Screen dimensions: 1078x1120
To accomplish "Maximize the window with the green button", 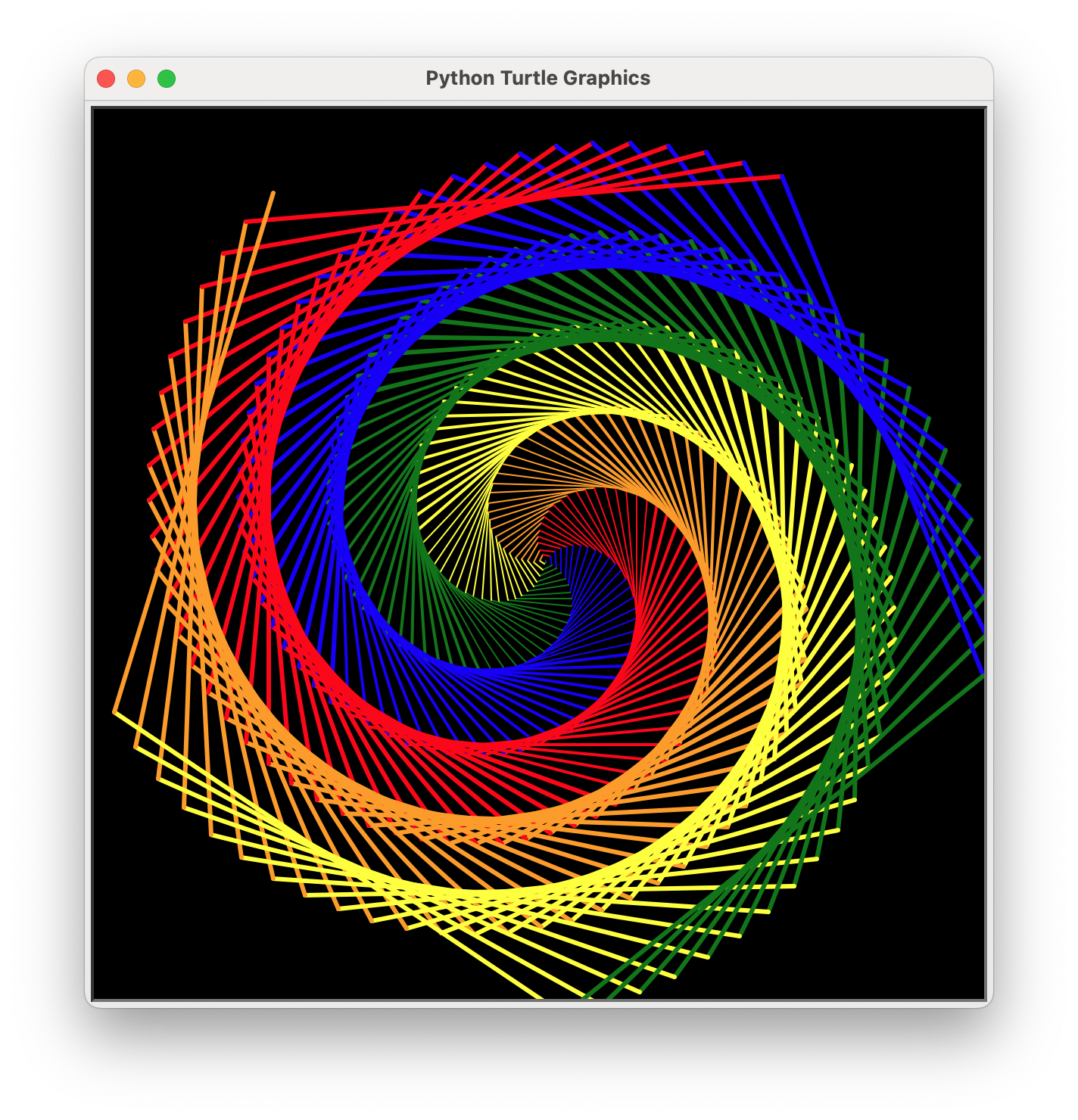I will click(167, 79).
